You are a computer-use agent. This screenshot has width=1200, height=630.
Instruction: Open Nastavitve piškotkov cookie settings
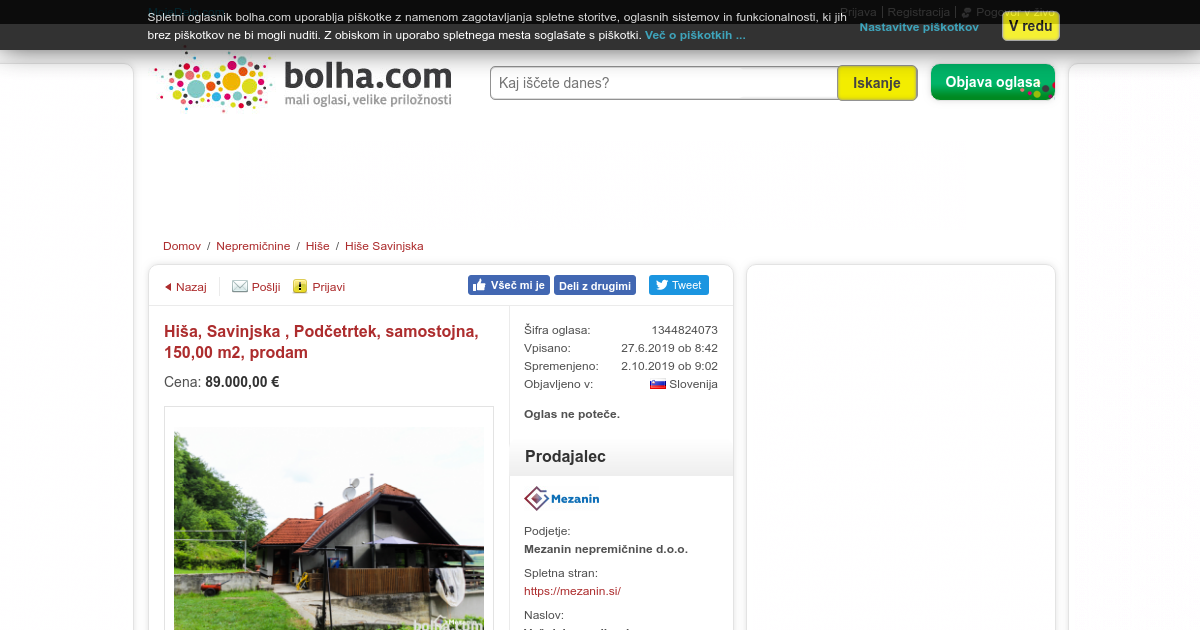pos(919,27)
